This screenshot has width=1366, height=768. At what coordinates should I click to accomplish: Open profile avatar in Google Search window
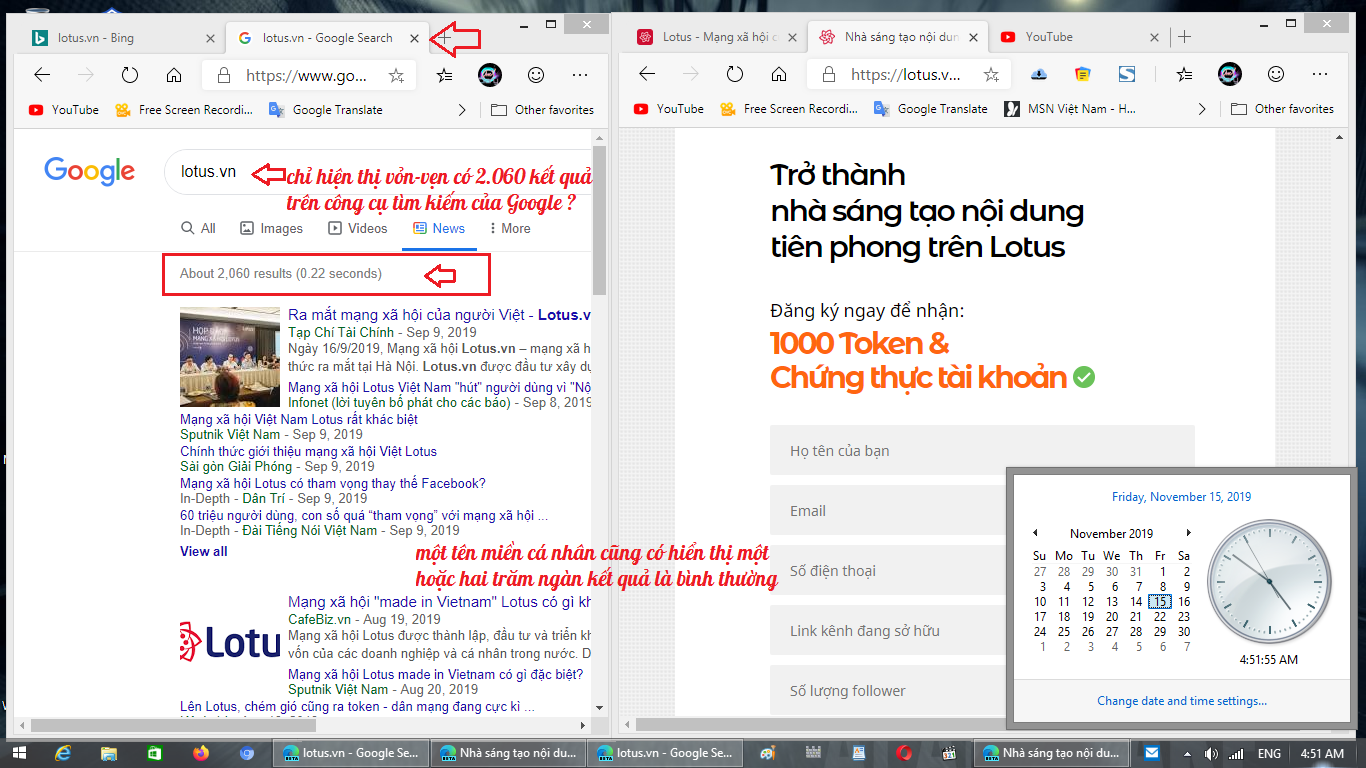489,74
